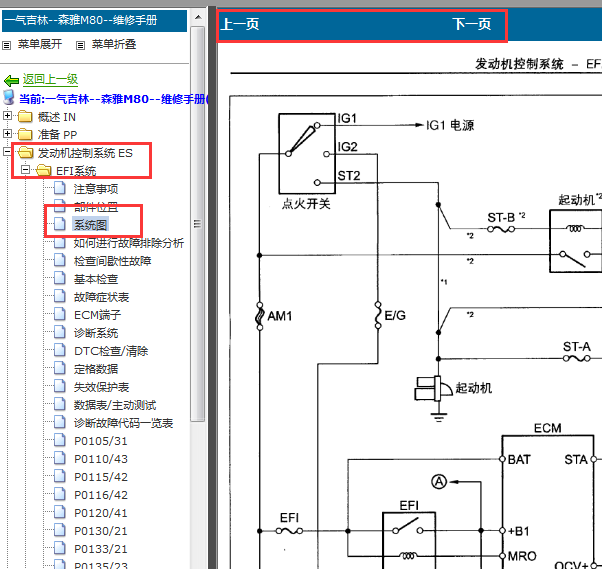The height and width of the screenshot is (569, 602).
Task: Click the page icon next to 注意事项
Action: click(60, 188)
